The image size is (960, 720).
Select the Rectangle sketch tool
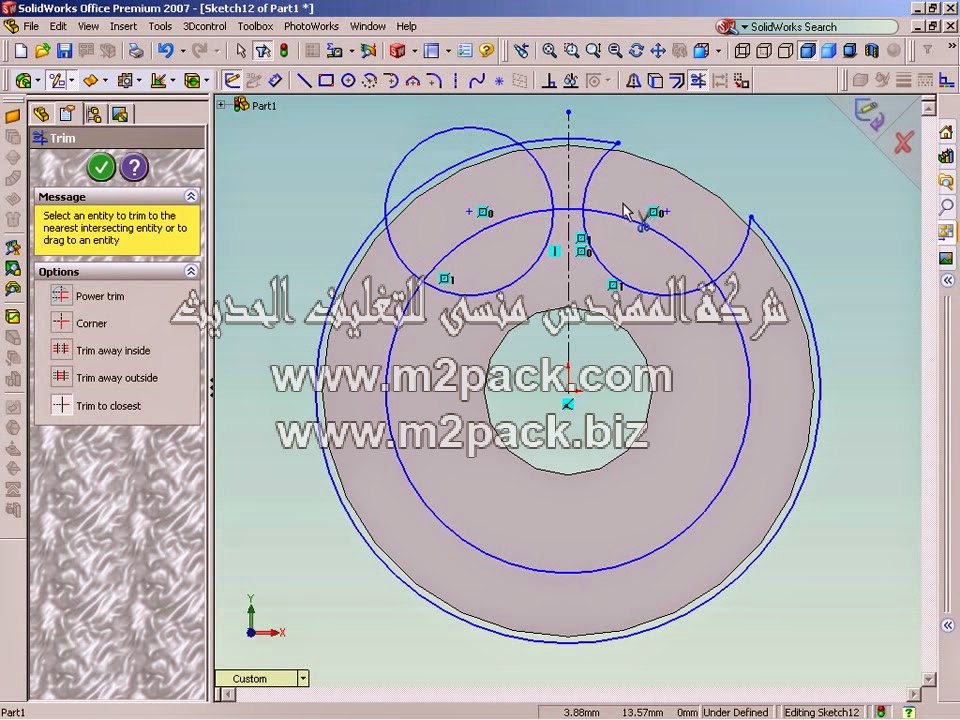click(326, 81)
